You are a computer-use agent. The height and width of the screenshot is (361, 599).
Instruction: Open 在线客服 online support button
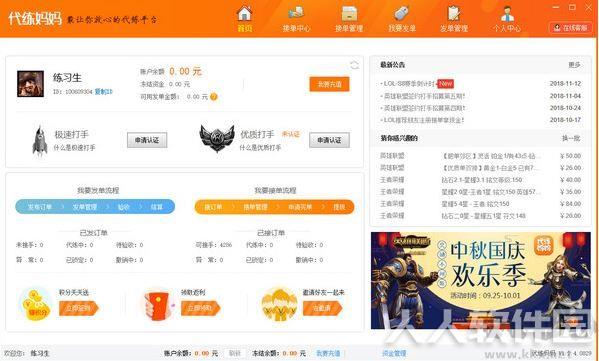click(571, 28)
